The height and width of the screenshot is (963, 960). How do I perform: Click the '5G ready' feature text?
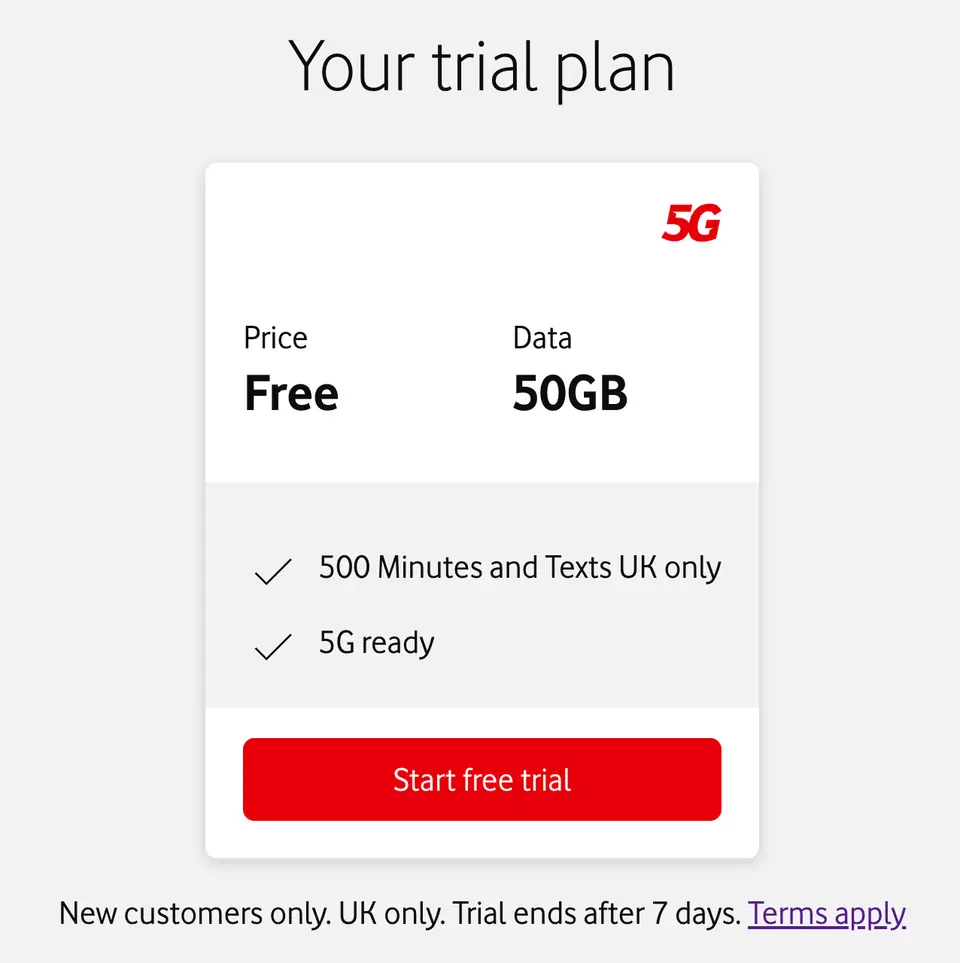[x=377, y=642]
